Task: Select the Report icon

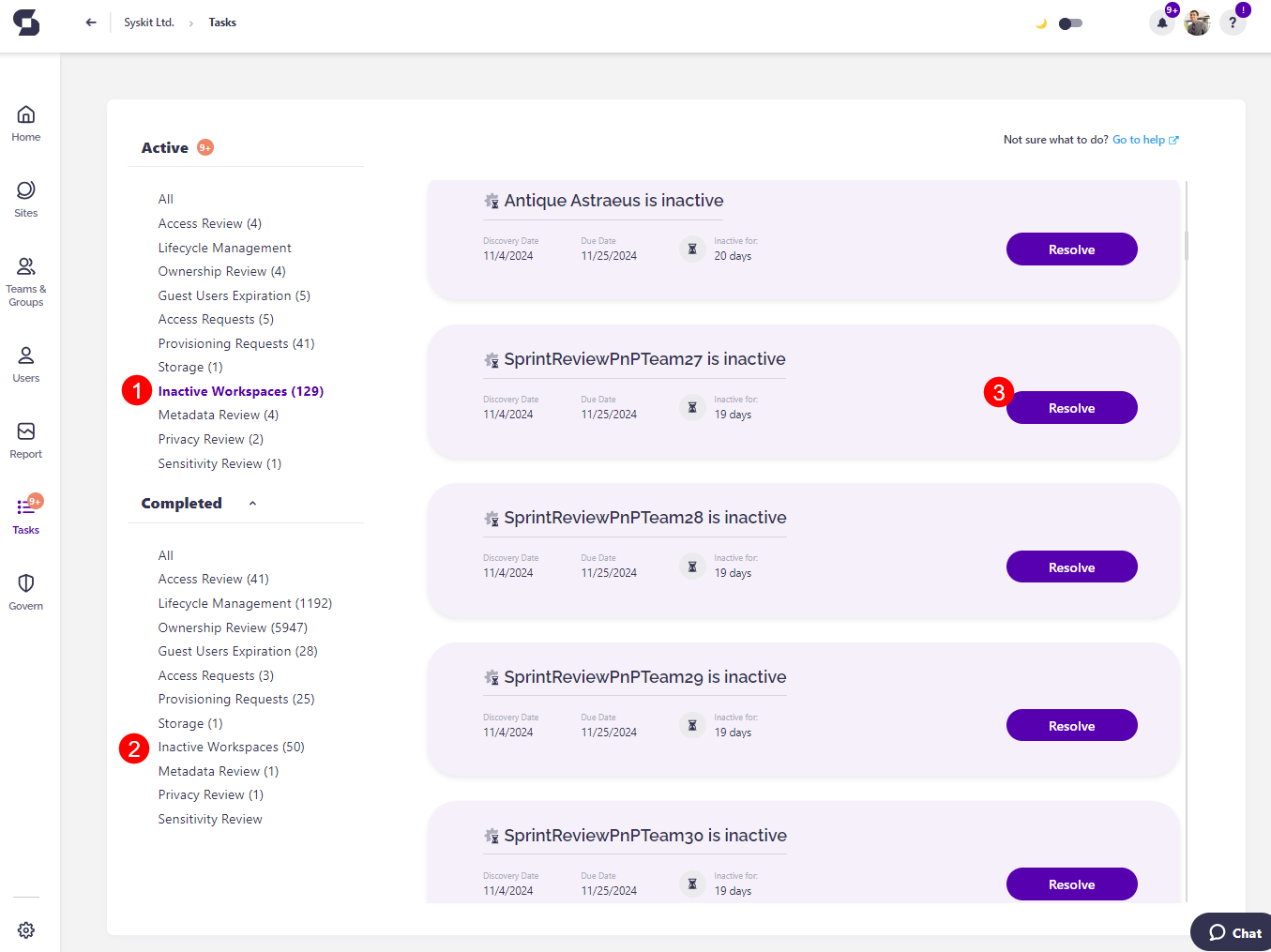Action: pyautogui.click(x=25, y=439)
